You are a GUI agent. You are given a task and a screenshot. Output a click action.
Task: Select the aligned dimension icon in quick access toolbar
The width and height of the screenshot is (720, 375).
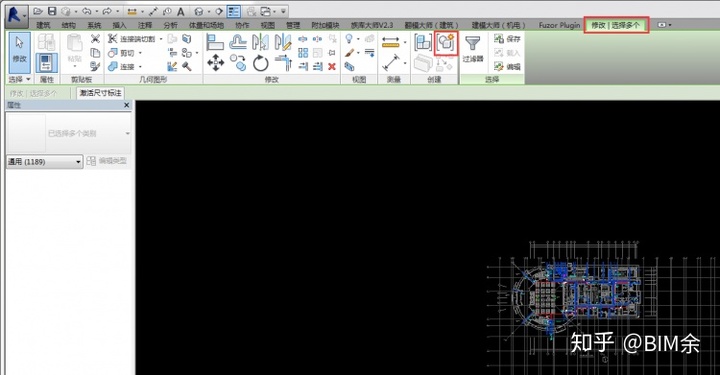click(x=132, y=11)
